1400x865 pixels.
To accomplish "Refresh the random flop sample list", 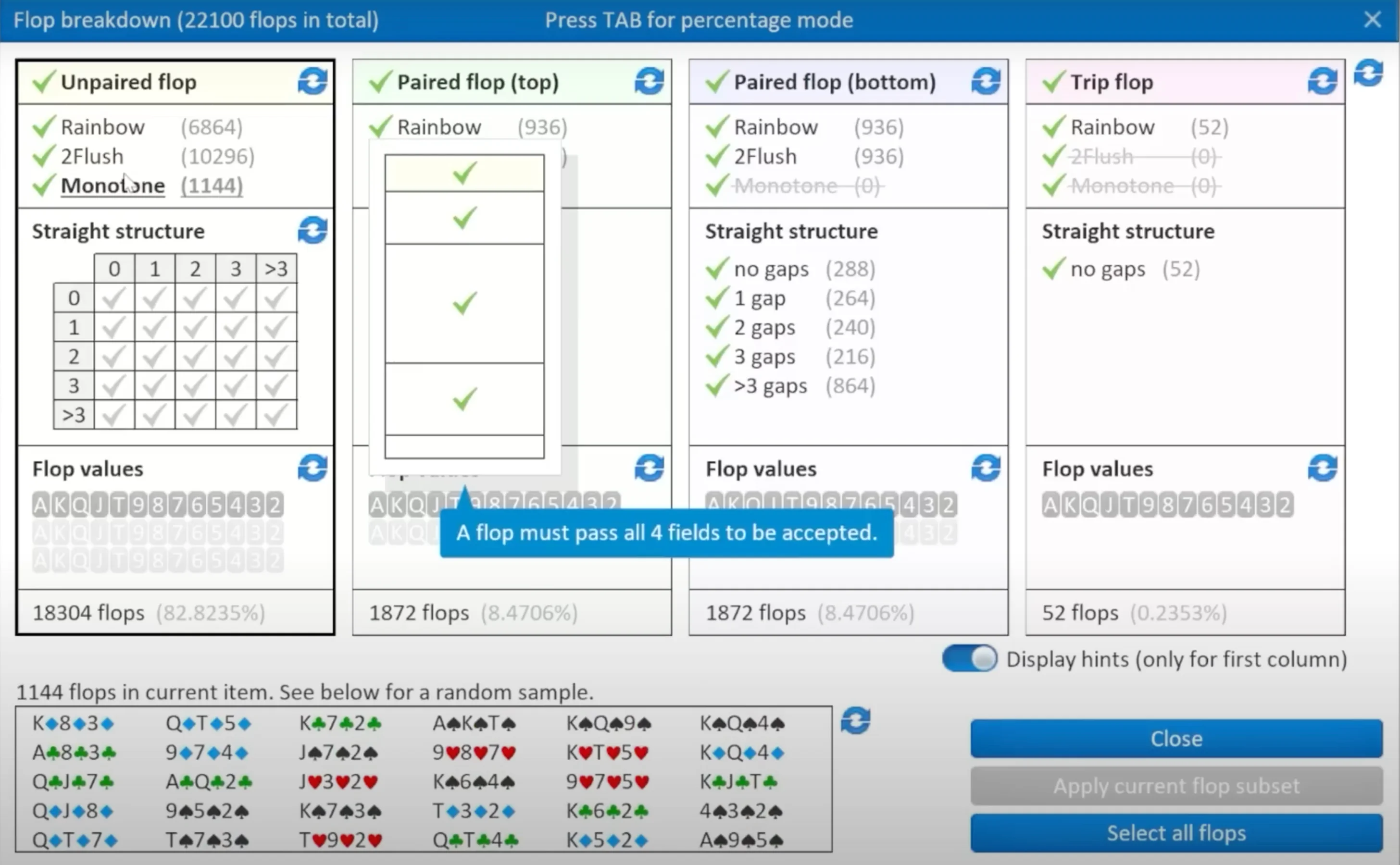I will click(x=856, y=720).
